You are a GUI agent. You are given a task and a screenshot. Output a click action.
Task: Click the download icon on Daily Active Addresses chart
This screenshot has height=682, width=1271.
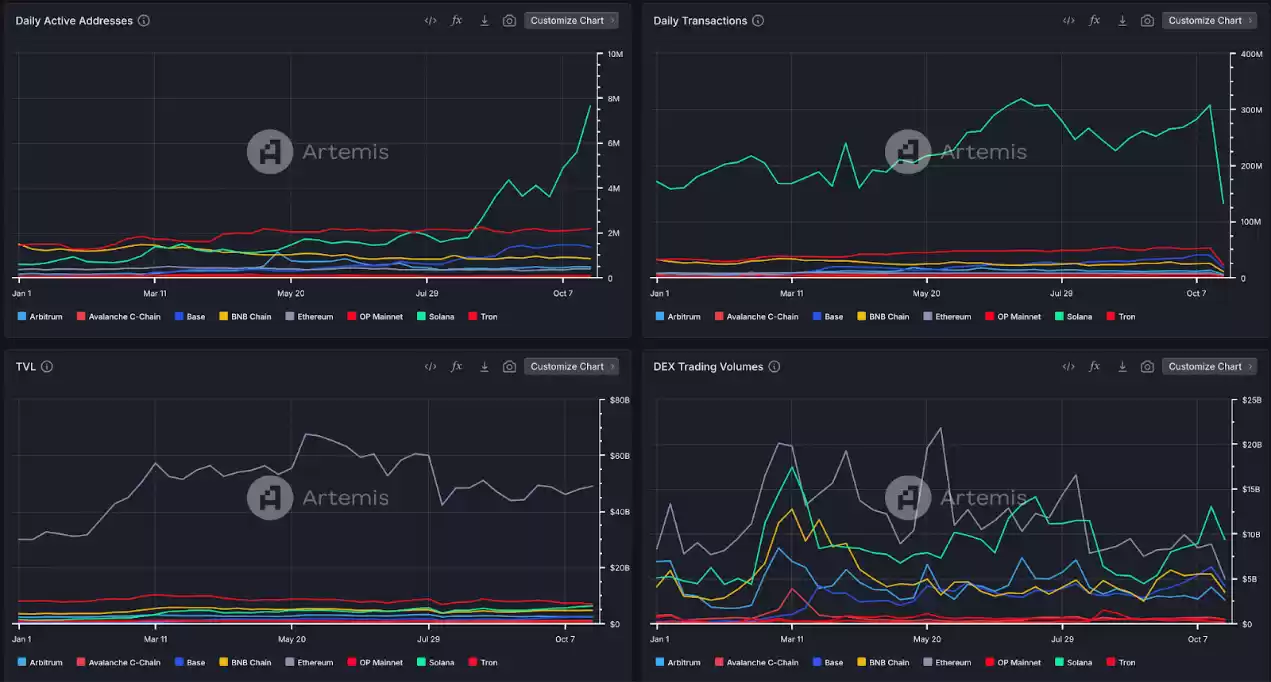tap(484, 19)
